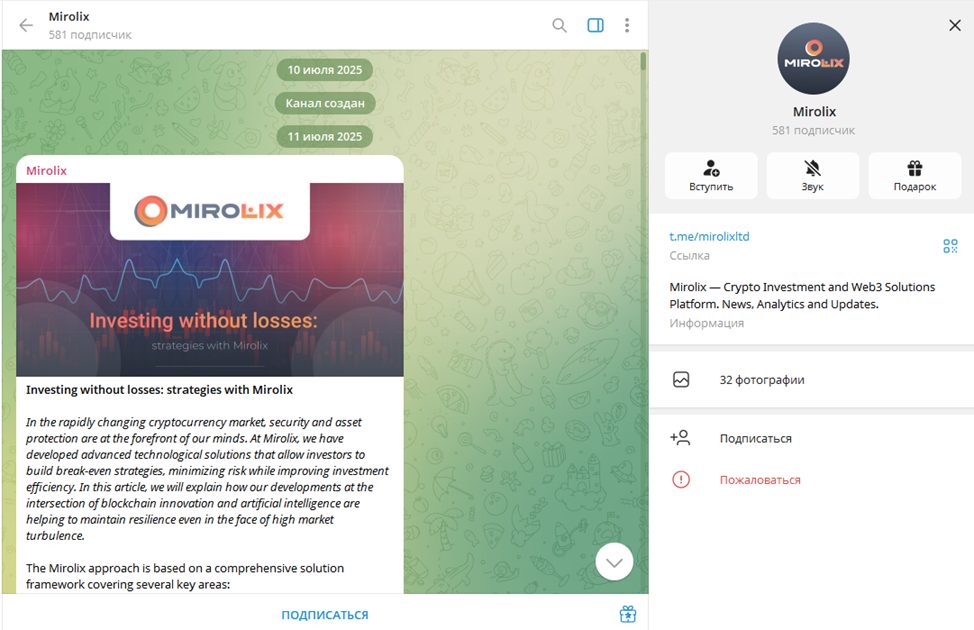Toggle the info side panel icon
The height and width of the screenshot is (630, 974).
595,25
